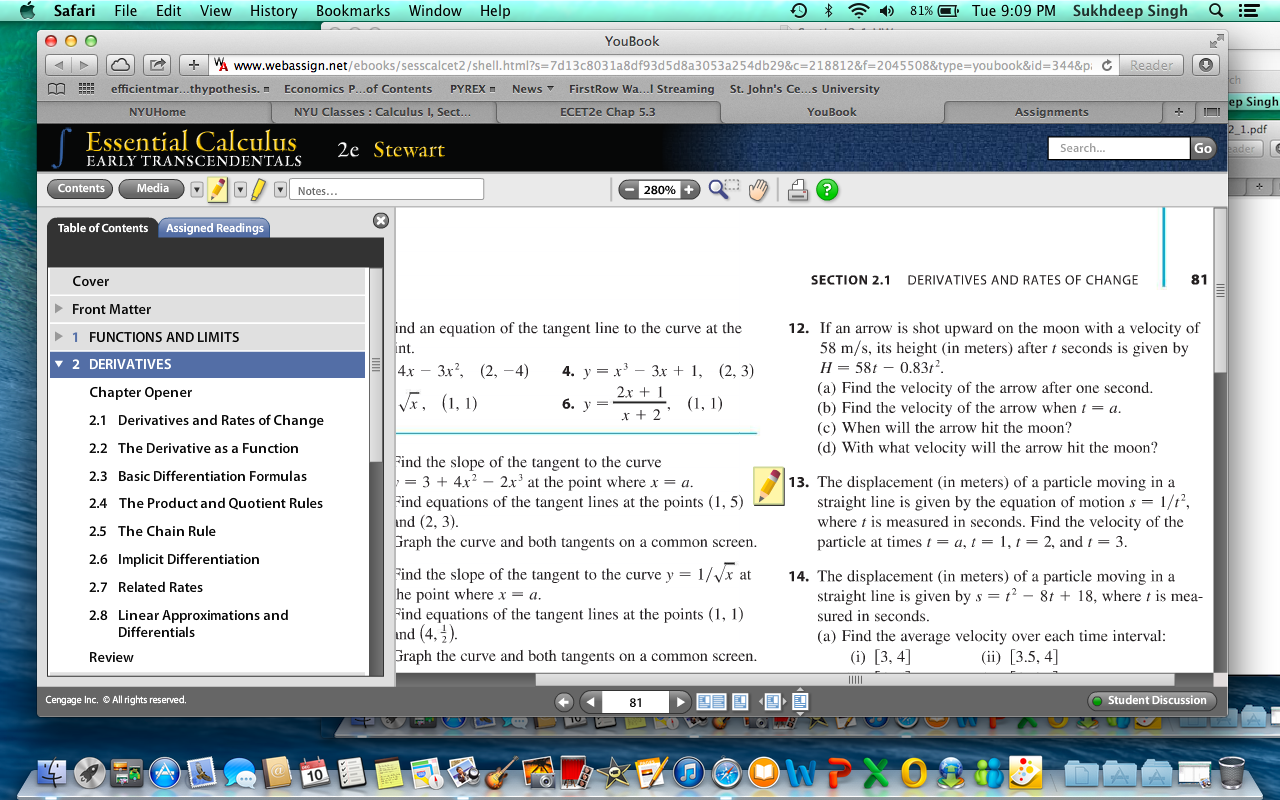Screen dimensions: 1280x800
Task: Click the page vertical scrollbar thumb
Action: pyautogui.click(x=1220, y=292)
